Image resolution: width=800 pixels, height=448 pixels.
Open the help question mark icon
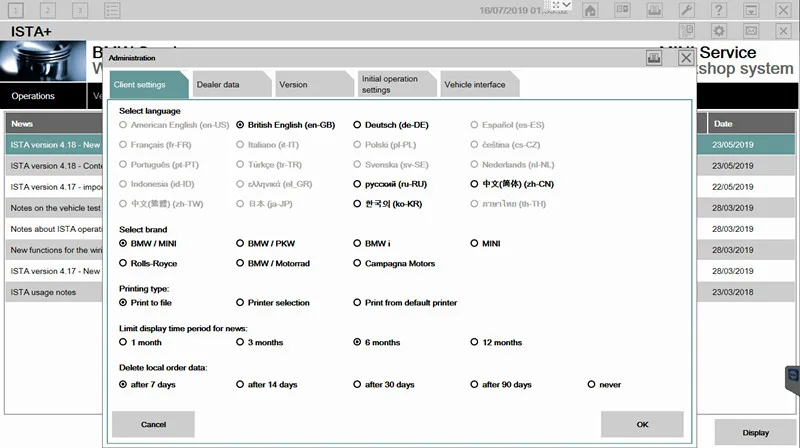[719, 10]
